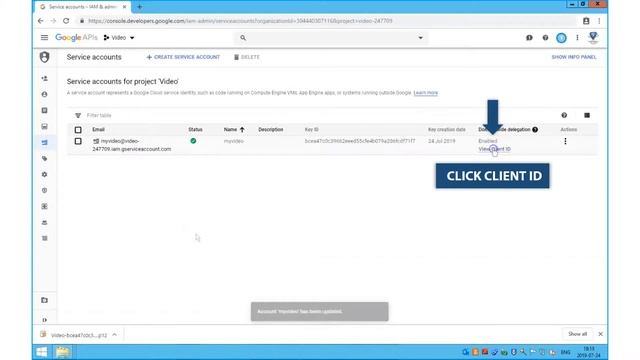Go forward in the browser
Viewport: 640px width, 360px height.
click(x=53, y=21)
